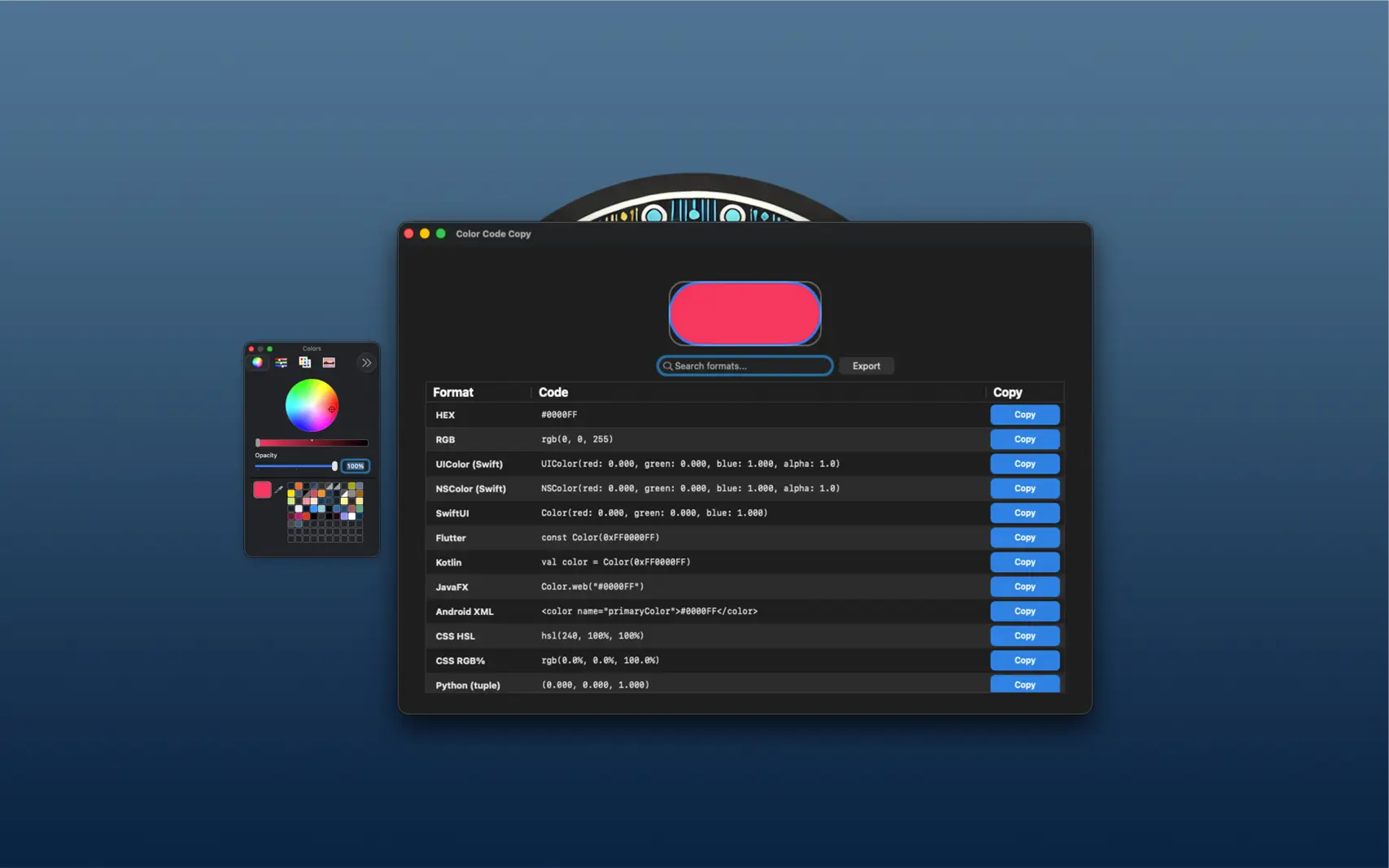Image resolution: width=1389 pixels, height=868 pixels.
Task: Click the current red color swatch in Colors
Action: point(262,490)
